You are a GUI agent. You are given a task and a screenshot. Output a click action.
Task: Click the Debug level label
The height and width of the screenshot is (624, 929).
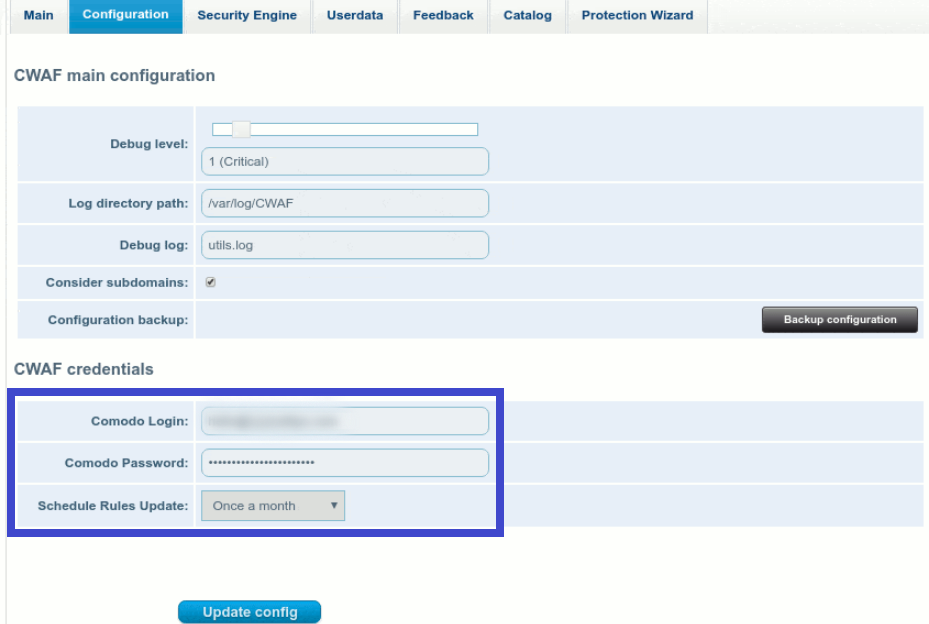pos(149,144)
